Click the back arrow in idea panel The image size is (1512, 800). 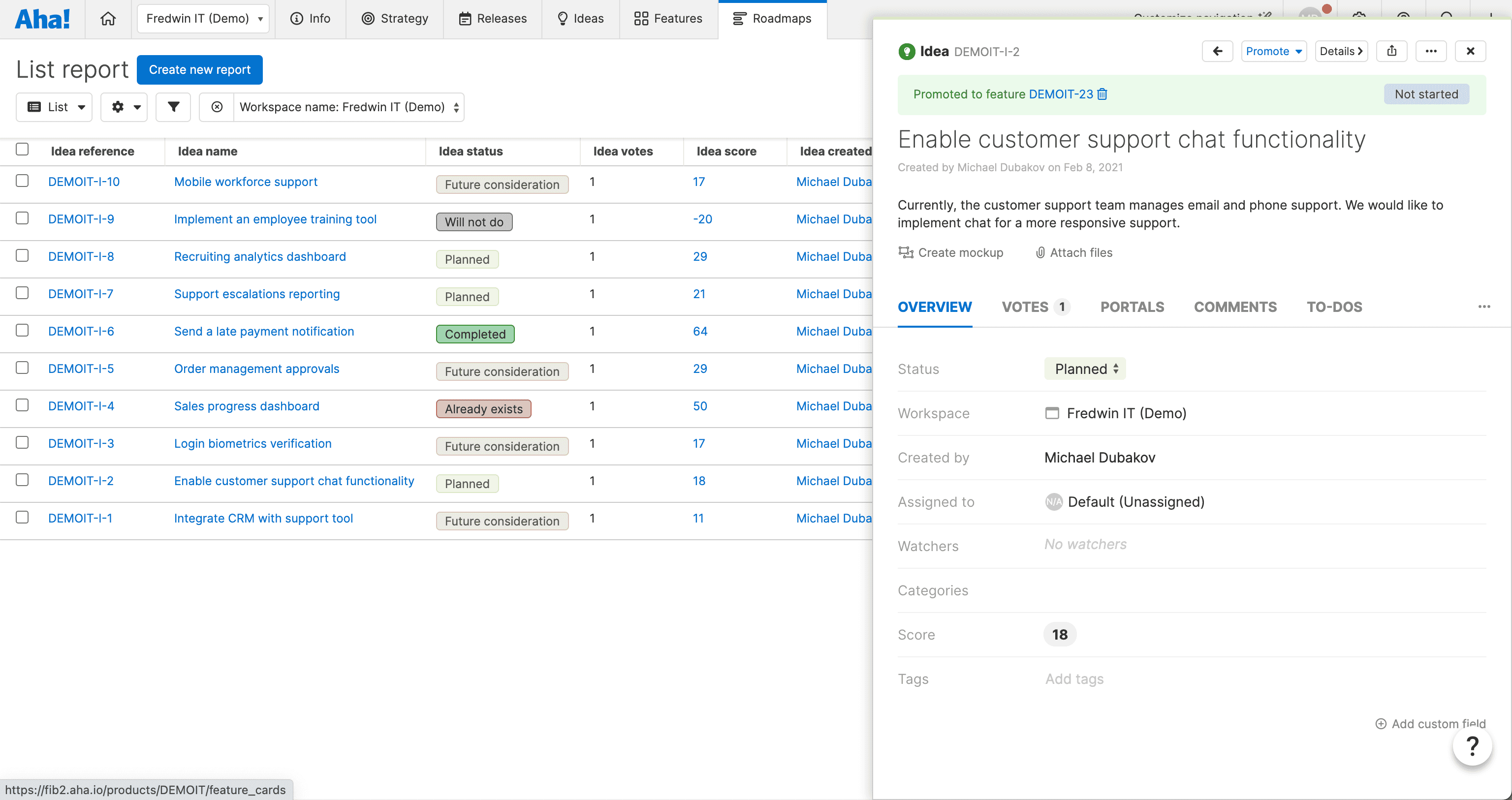coord(1217,51)
